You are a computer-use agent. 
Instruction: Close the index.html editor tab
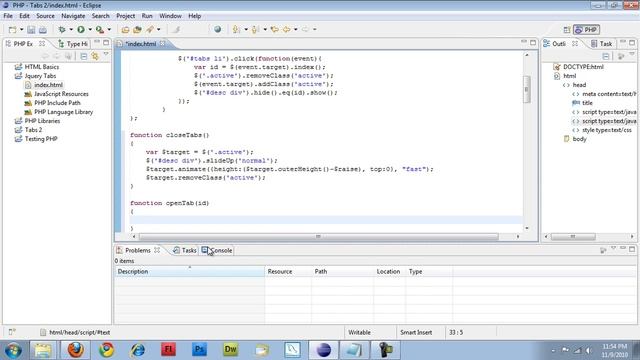point(162,43)
